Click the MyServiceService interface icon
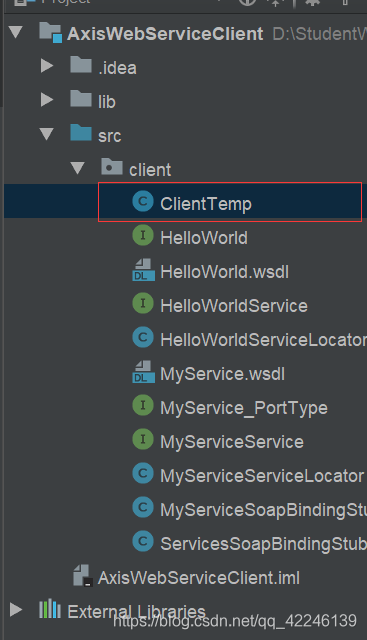Image resolution: width=367 pixels, height=640 pixels. (x=143, y=440)
